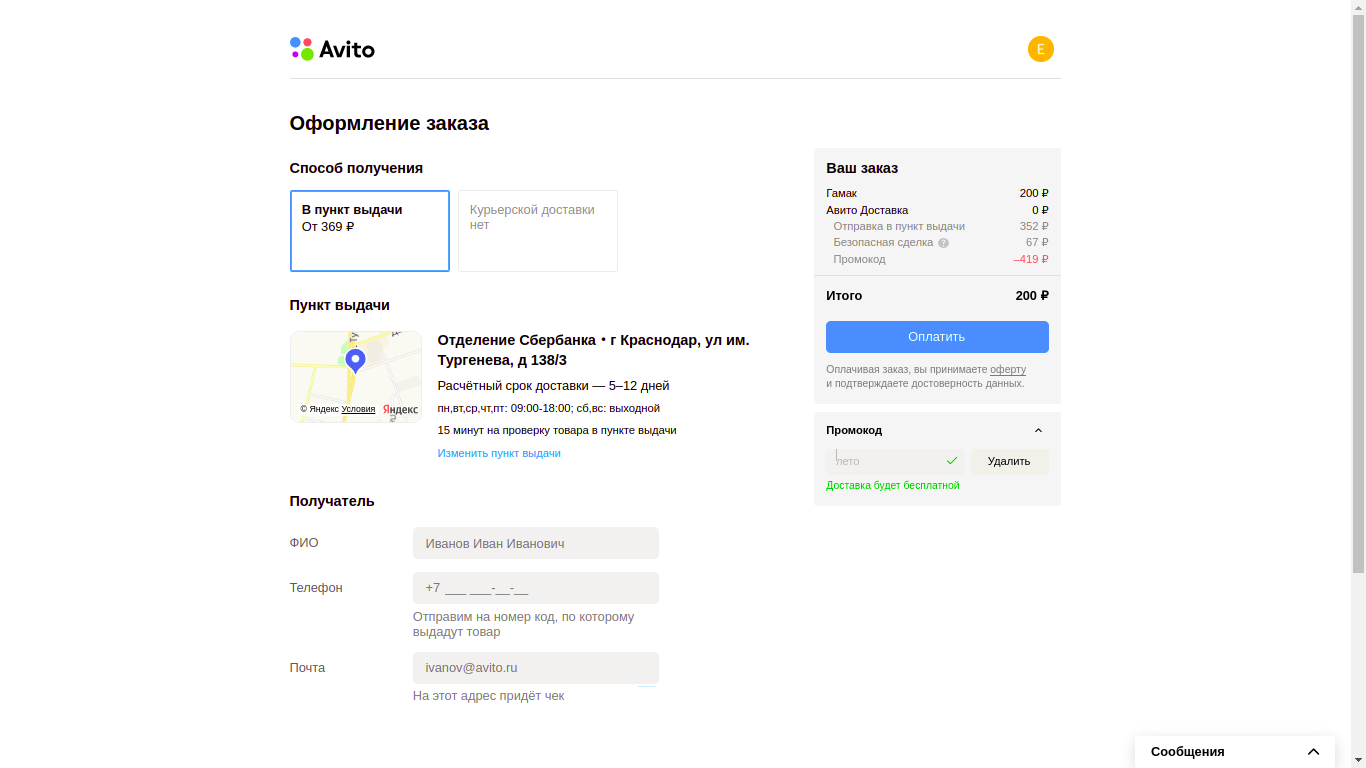Viewport: 1366px width, 768px height.
Task: Select the "Курьерской доставки нет" option
Action: 538,231
